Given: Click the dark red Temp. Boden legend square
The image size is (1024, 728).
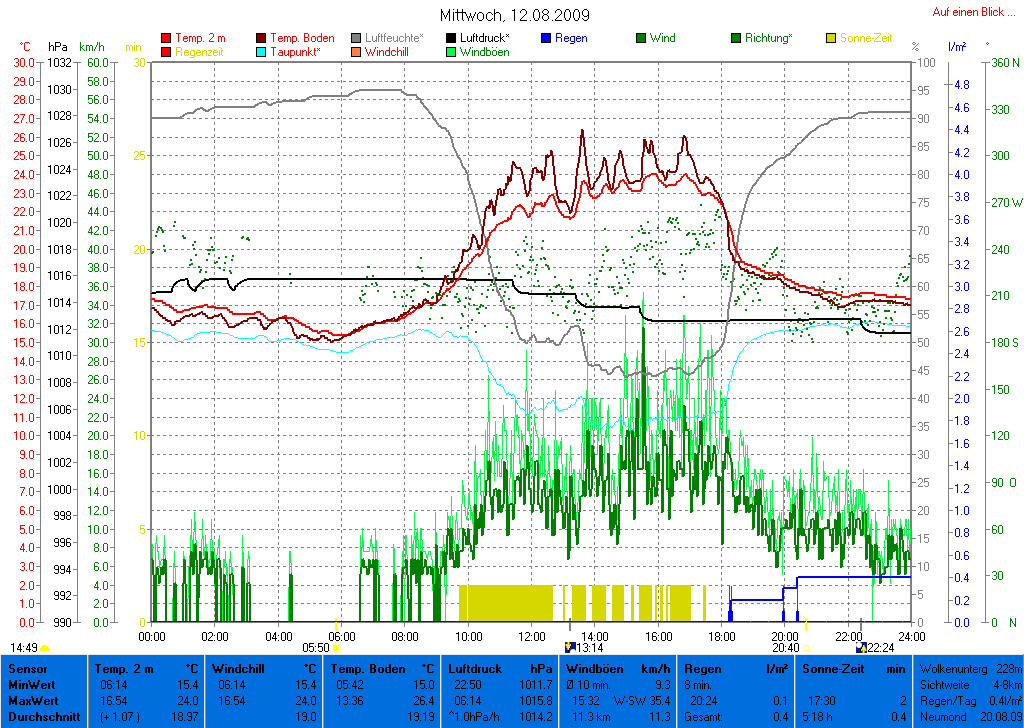Looking at the screenshot, I should point(262,39).
